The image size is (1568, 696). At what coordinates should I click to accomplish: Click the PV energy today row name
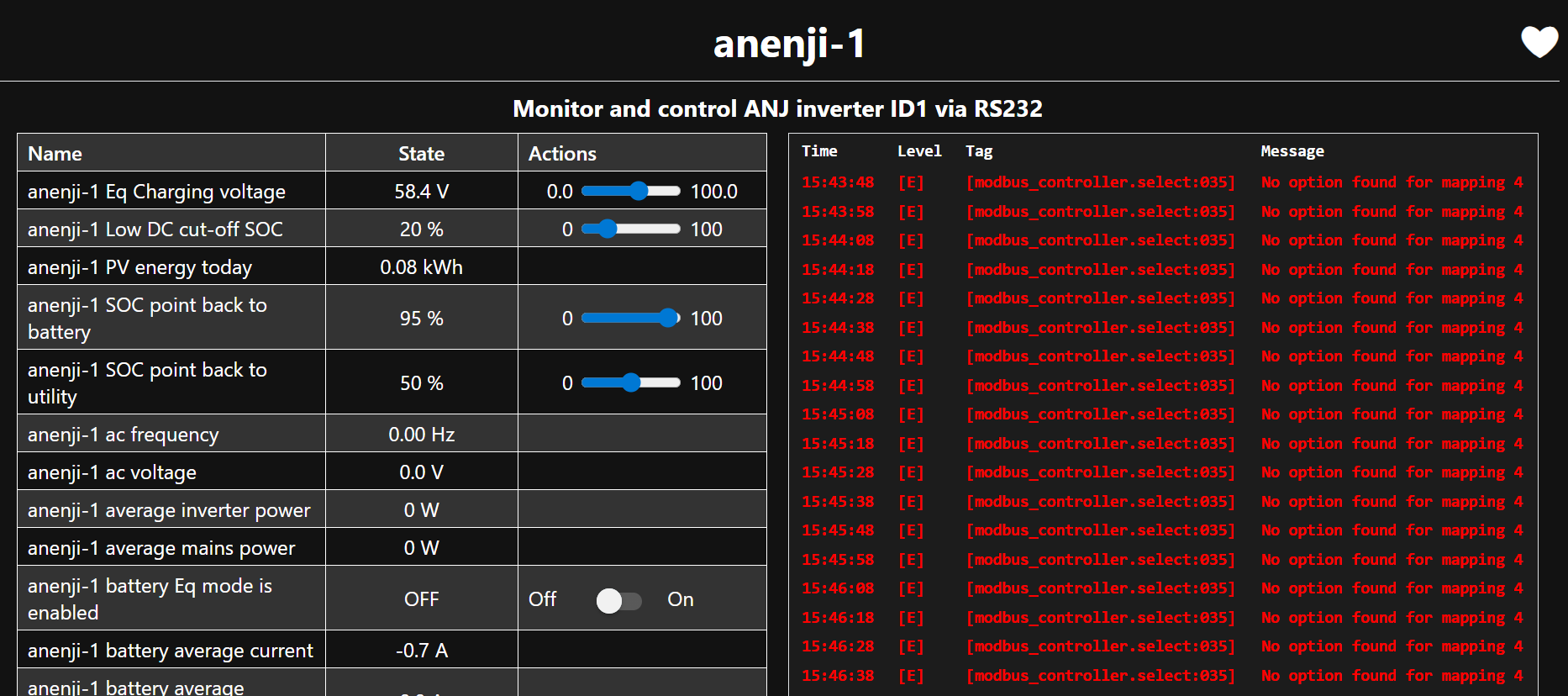tap(139, 267)
